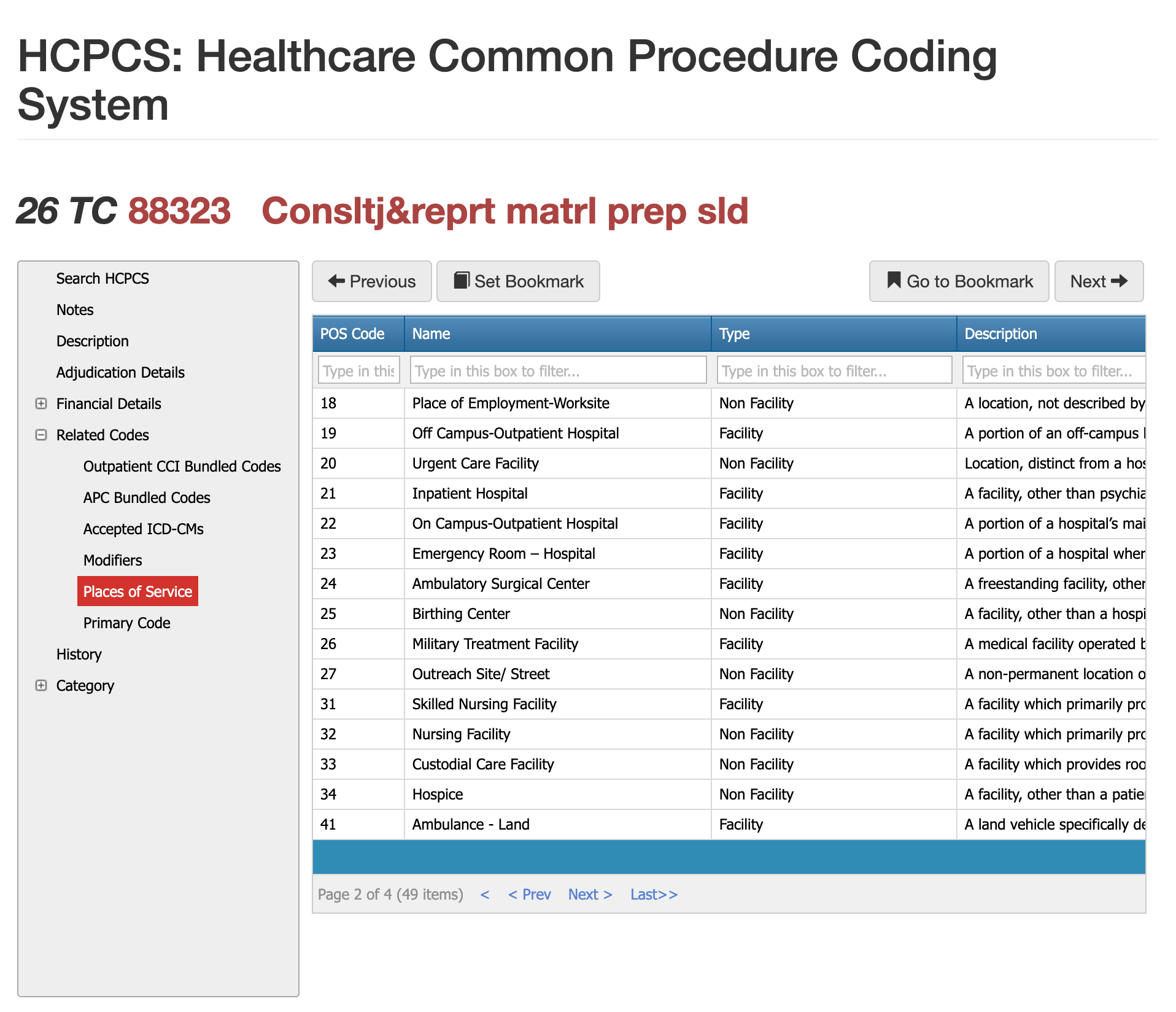Focus the Name column filter field

(x=557, y=370)
